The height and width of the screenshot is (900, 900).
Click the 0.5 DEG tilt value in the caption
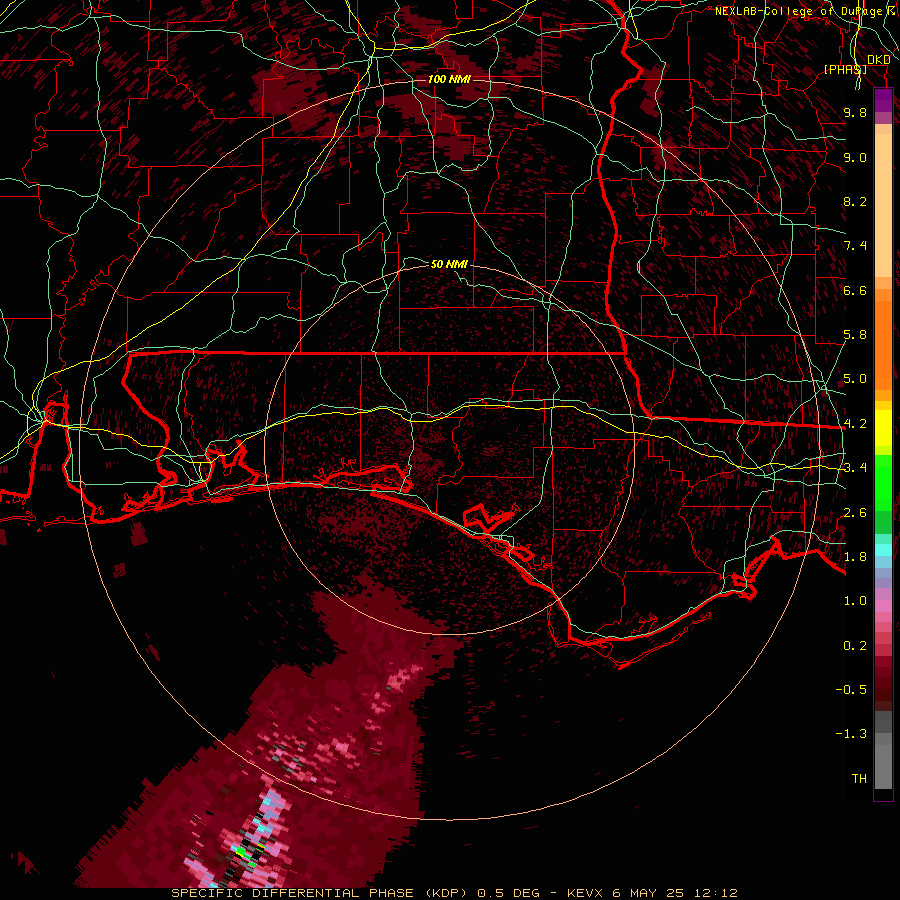[509, 893]
